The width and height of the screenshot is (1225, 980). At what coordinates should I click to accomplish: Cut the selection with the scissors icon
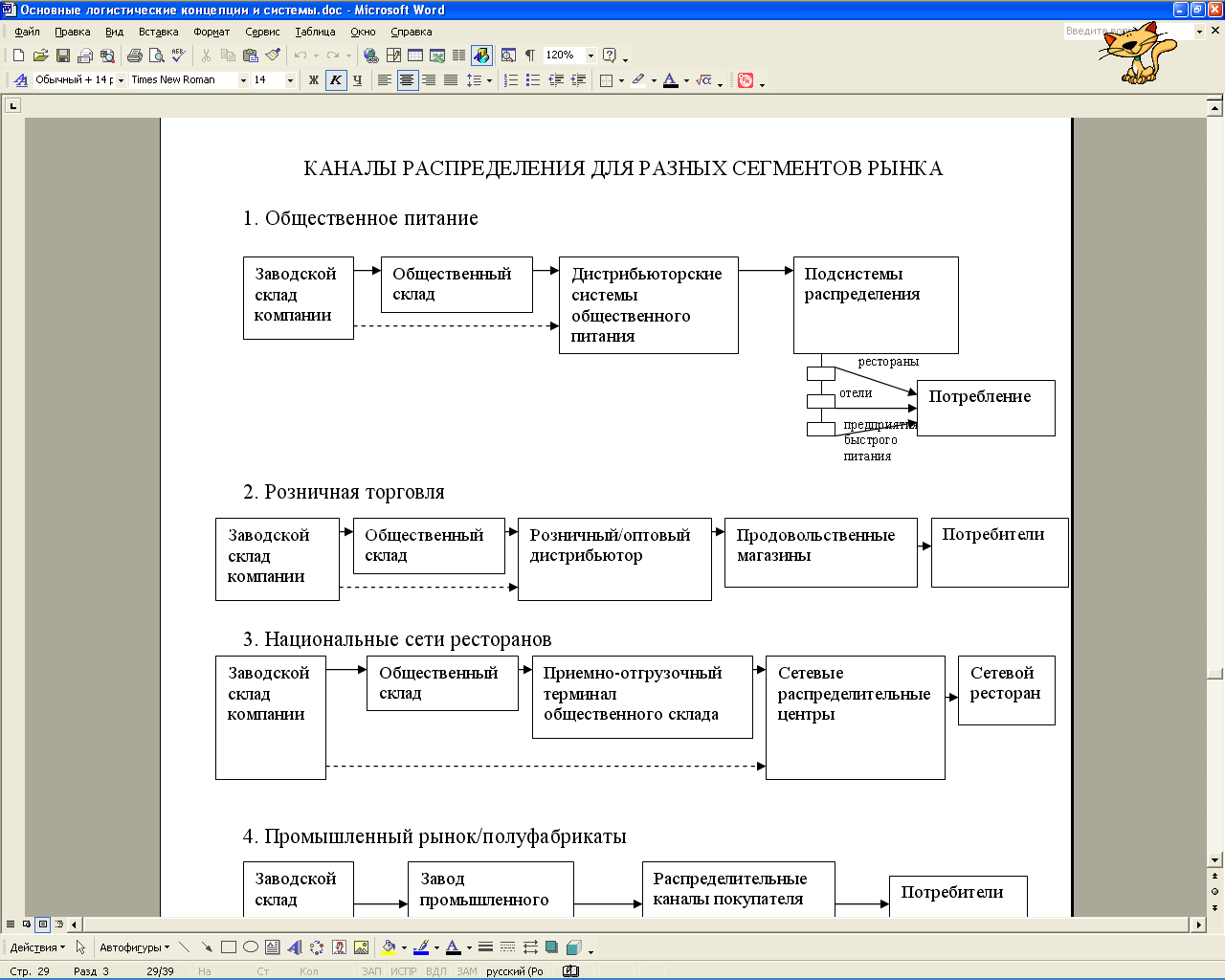[206, 56]
